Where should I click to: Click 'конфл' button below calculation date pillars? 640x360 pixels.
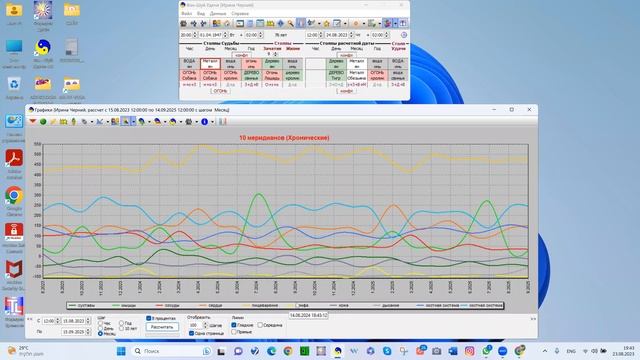(346, 91)
